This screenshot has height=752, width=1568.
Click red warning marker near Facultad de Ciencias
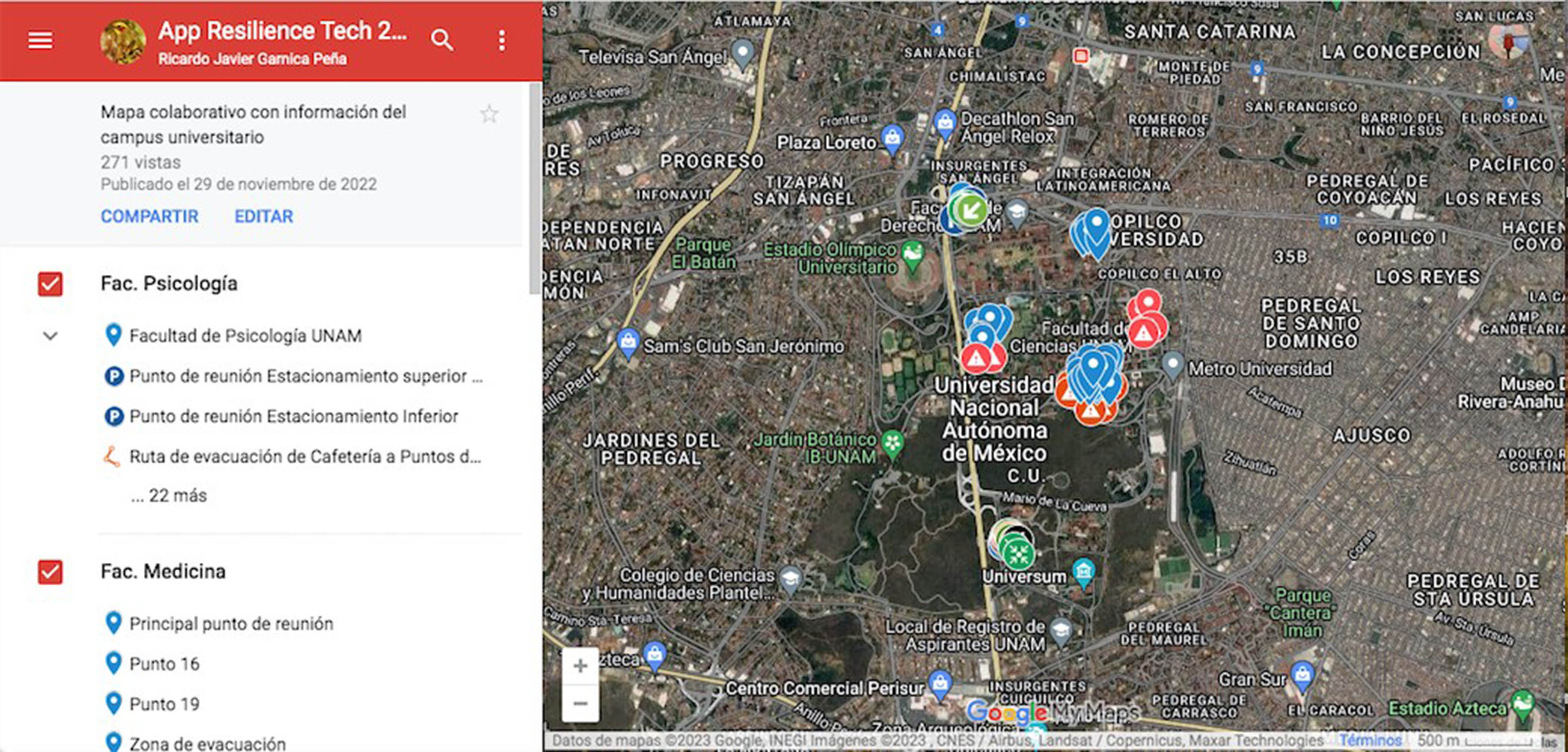click(x=1143, y=333)
